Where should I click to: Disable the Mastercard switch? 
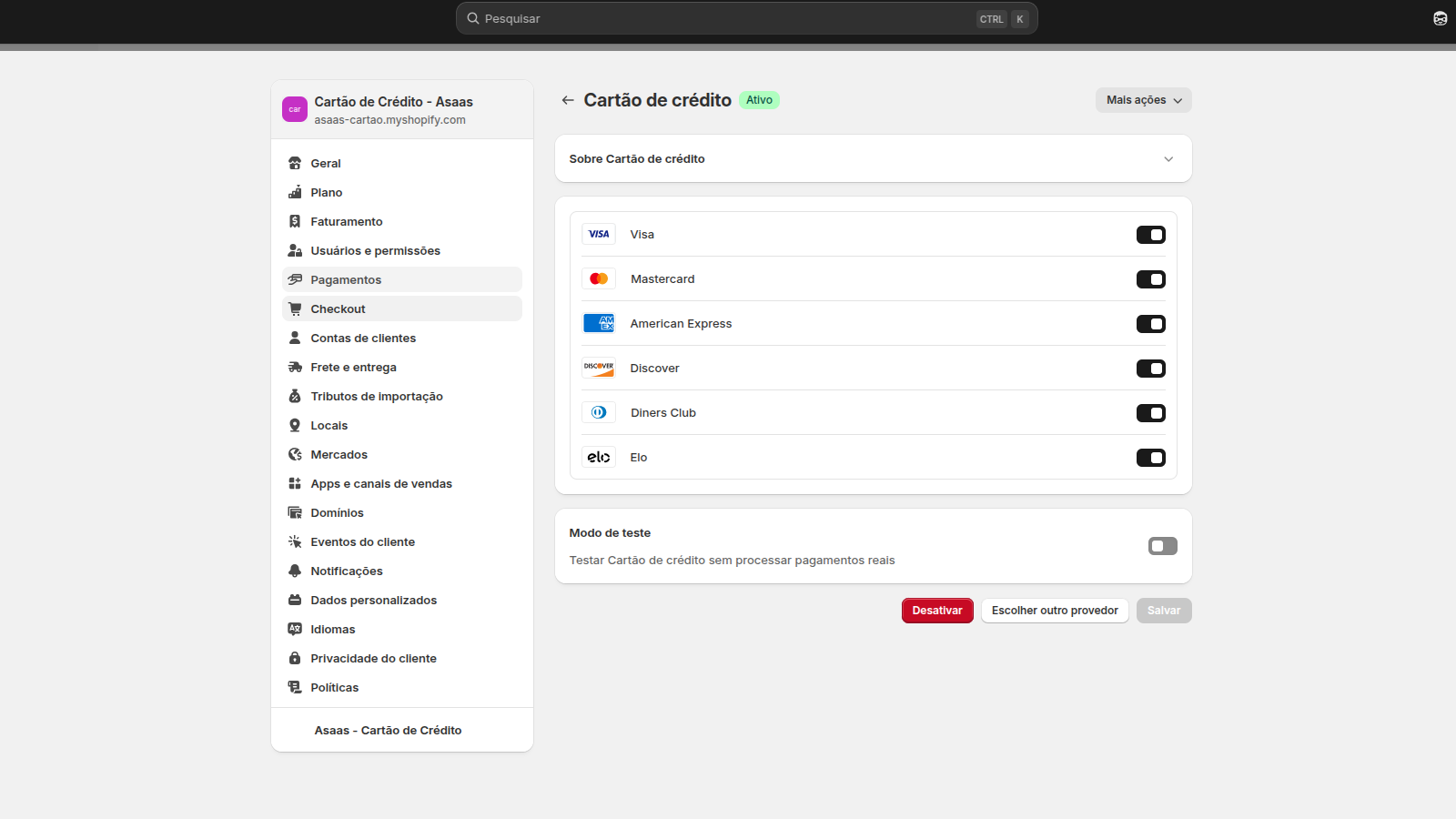click(1151, 279)
